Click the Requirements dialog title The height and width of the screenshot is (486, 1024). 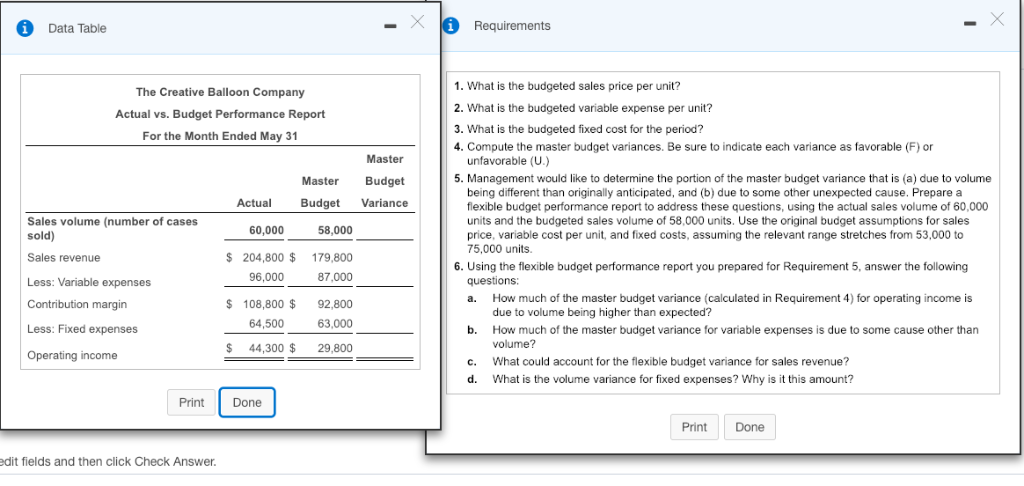click(512, 25)
